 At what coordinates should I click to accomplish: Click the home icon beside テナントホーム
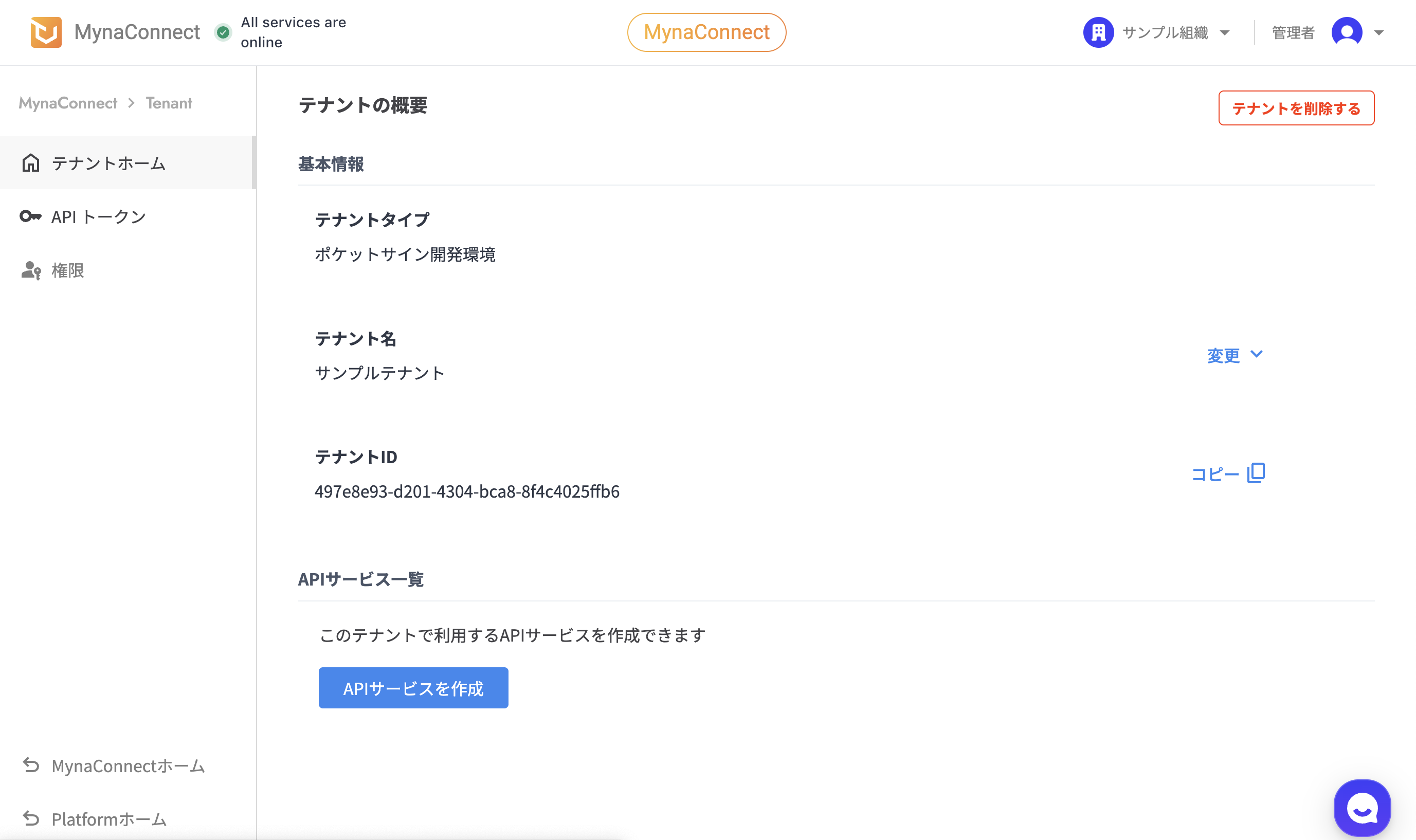tap(30, 163)
